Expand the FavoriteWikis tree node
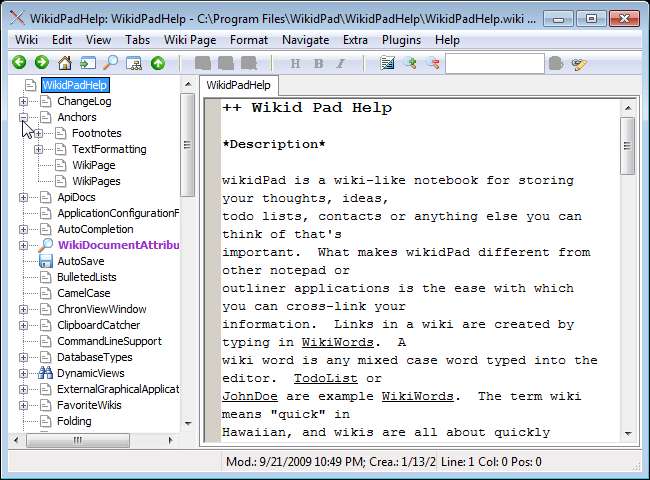 [x=24, y=405]
